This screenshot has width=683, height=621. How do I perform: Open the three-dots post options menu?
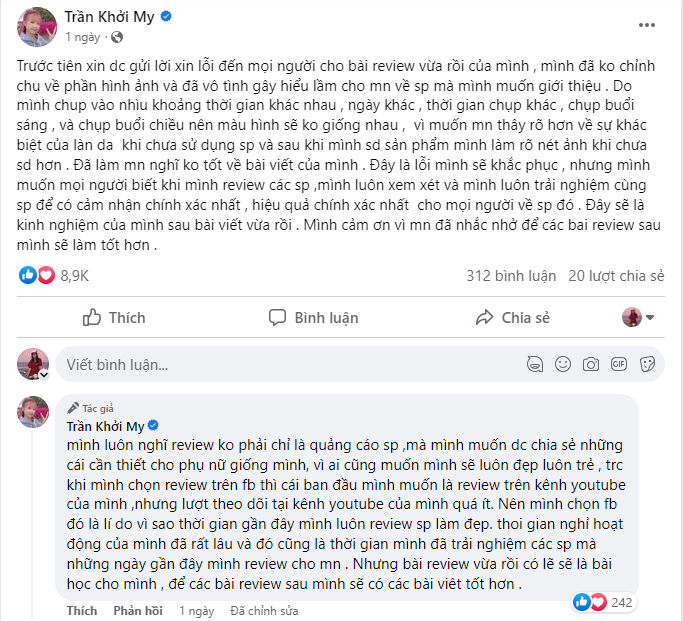(x=646, y=25)
